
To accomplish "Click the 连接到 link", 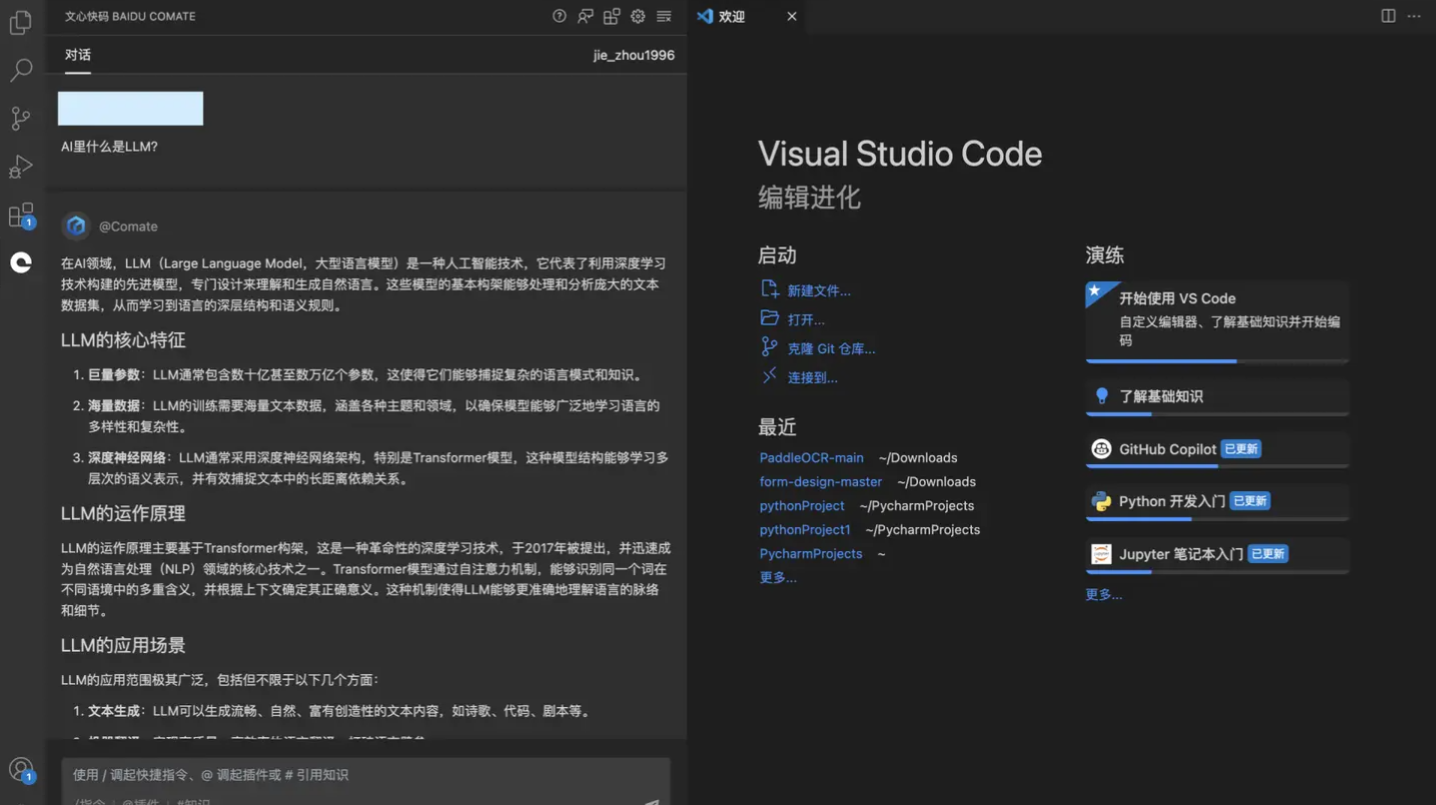I will [x=812, y=378].
